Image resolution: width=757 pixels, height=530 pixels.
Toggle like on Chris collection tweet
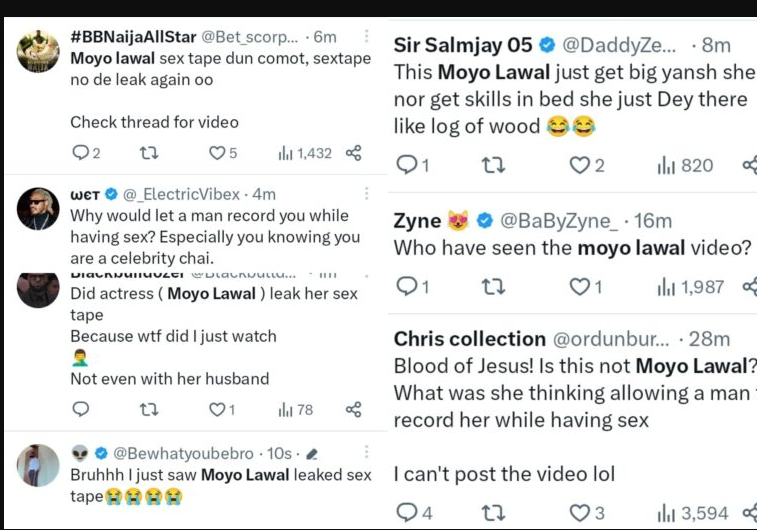click(x=580, y=513)
